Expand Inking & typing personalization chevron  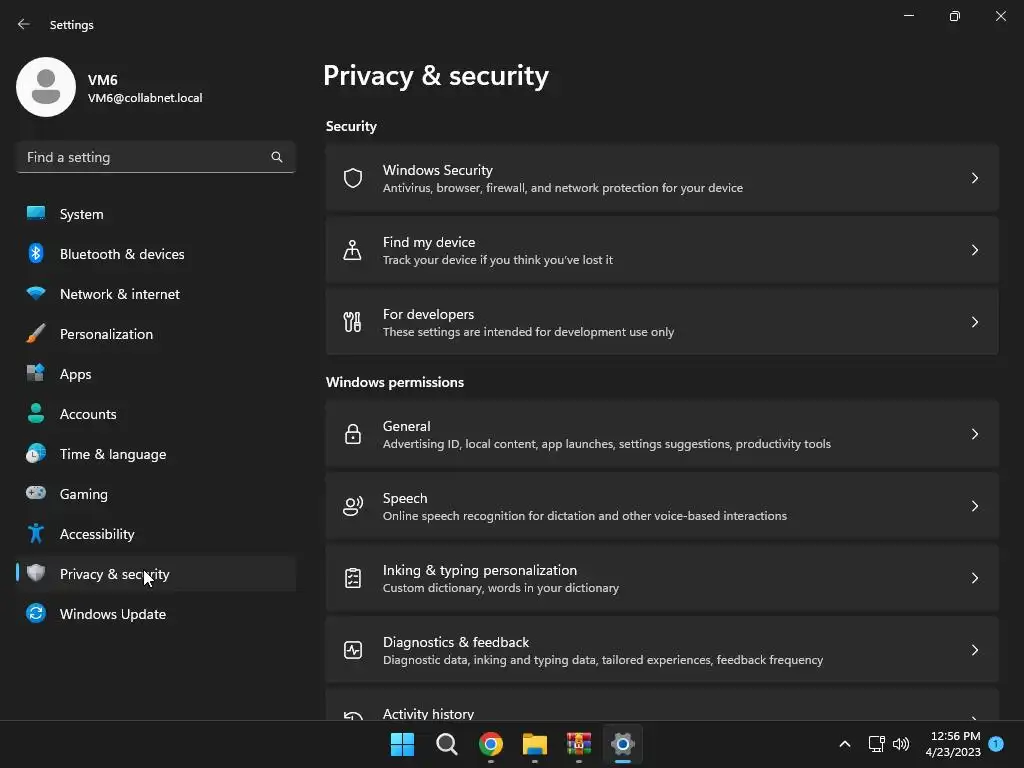974,578
